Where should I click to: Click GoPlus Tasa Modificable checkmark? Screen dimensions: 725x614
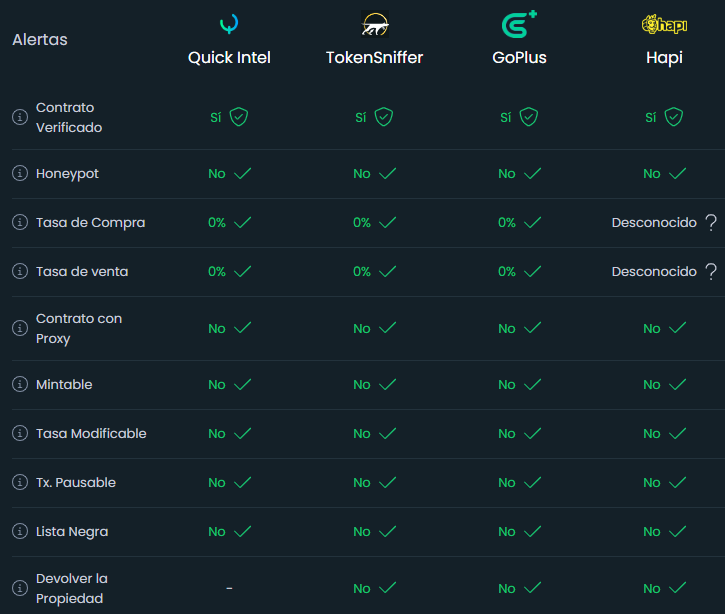click(x=533, y=433)
